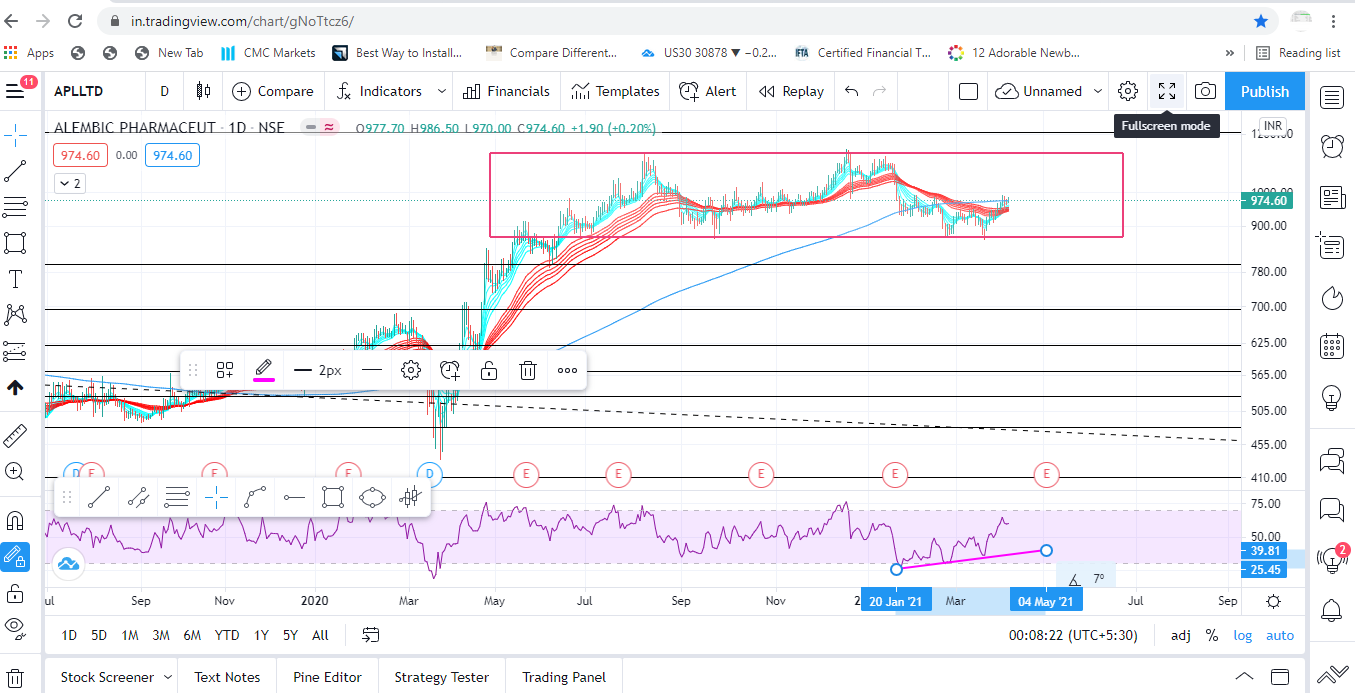Open the Strategy Tester tab
The height and width of the screenshot is (693, 1355).
[441, 677]
